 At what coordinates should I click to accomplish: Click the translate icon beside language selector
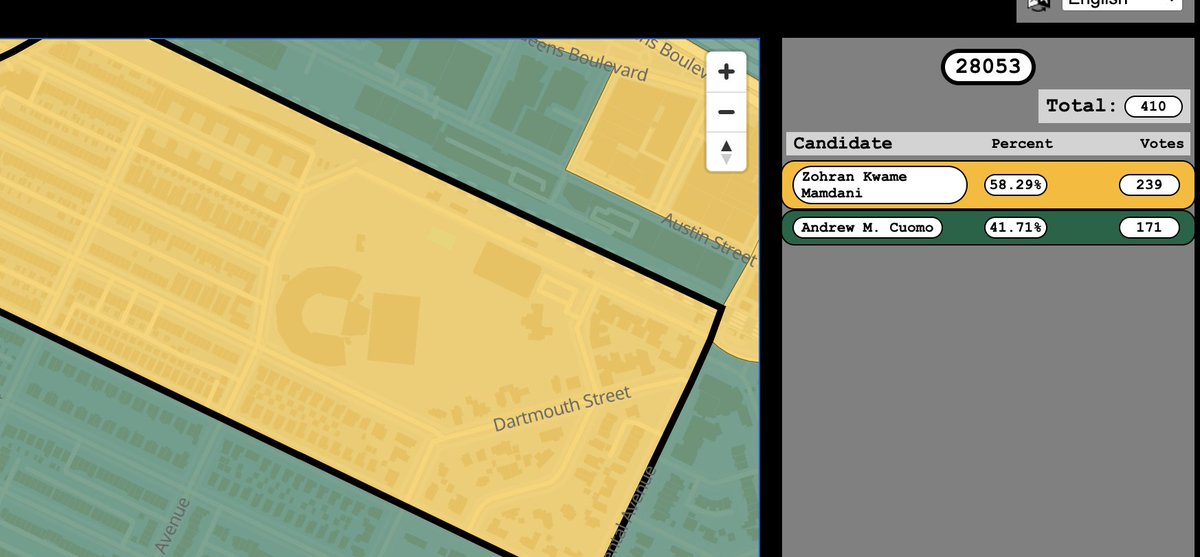1040,4
